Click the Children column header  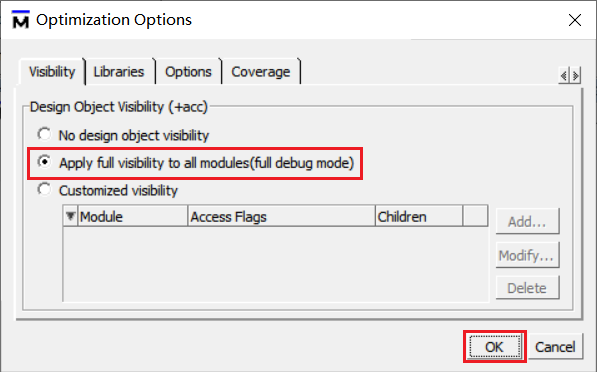(x=419, y=216)
